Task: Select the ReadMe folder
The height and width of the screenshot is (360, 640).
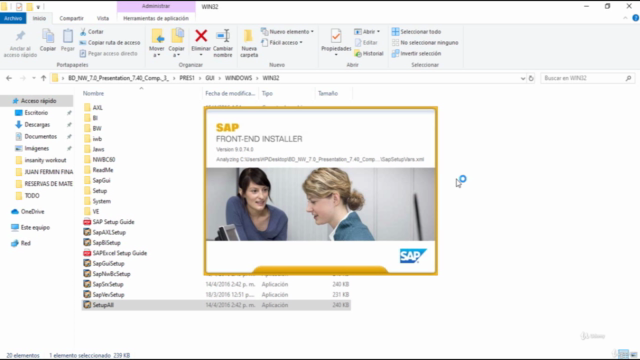Action: click(x=98, y=170)
